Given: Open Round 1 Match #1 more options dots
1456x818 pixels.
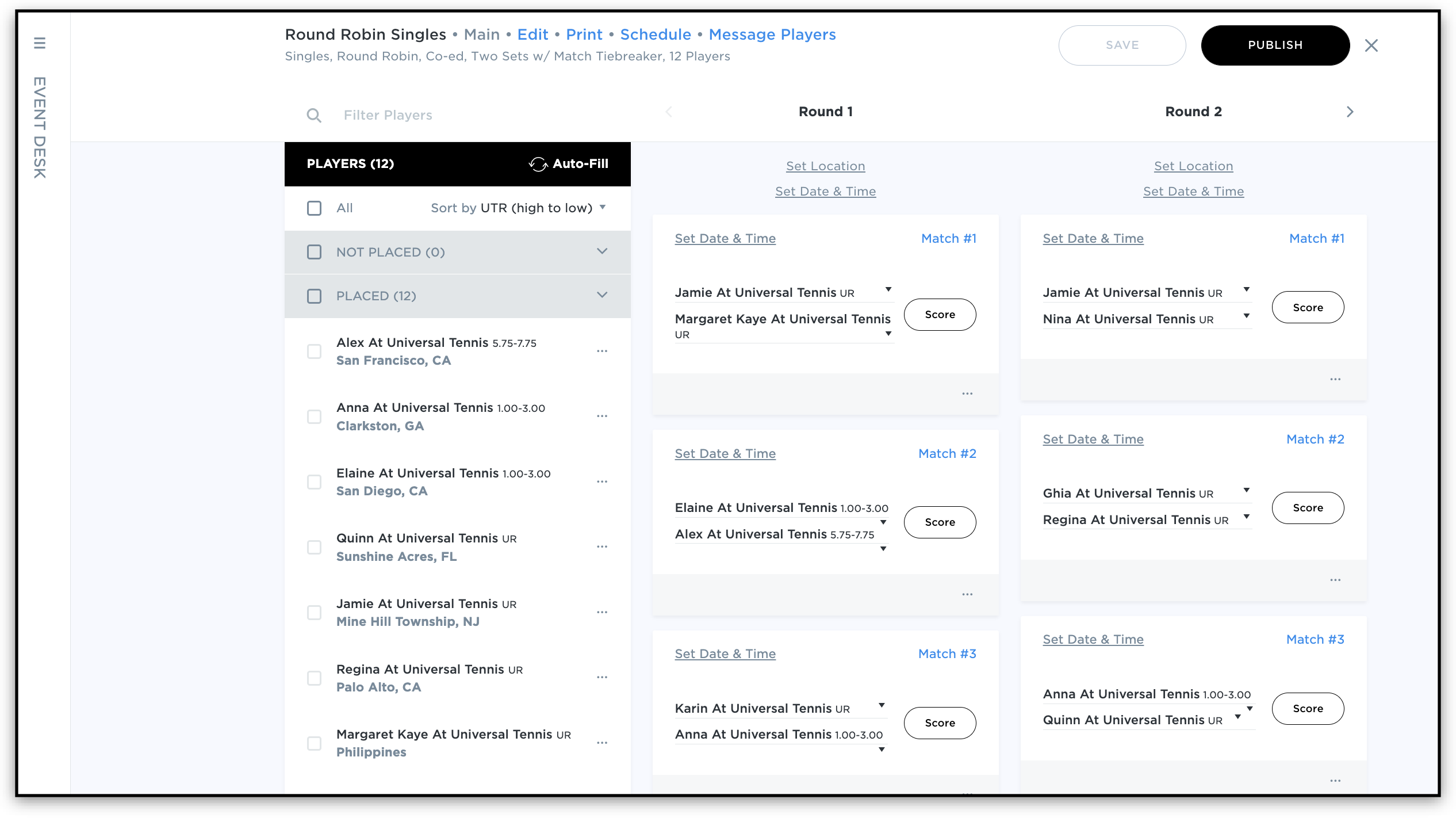Looking at the screenshot, I should click(967, 393).
